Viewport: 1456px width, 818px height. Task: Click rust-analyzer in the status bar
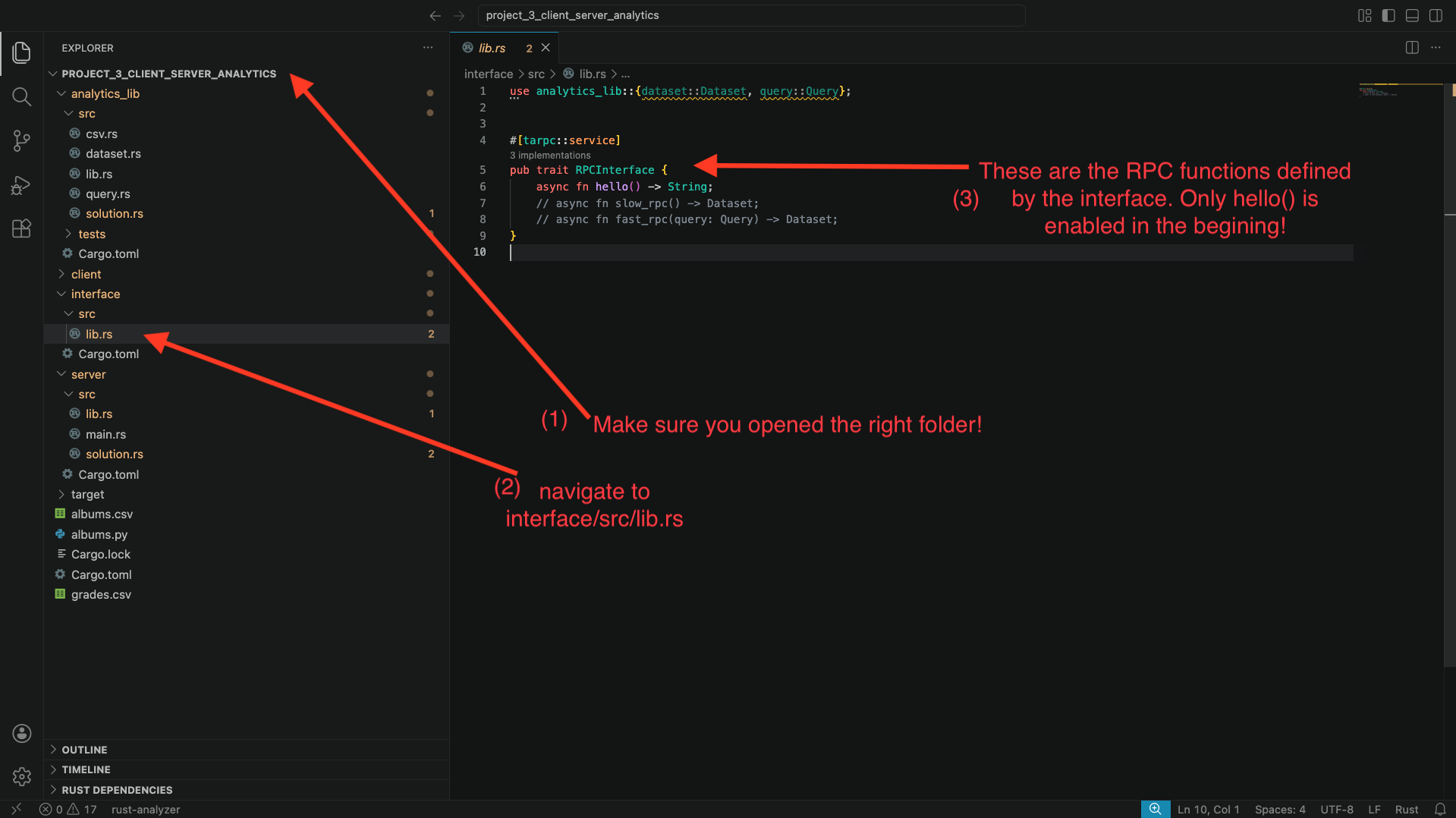pos(146,809)
